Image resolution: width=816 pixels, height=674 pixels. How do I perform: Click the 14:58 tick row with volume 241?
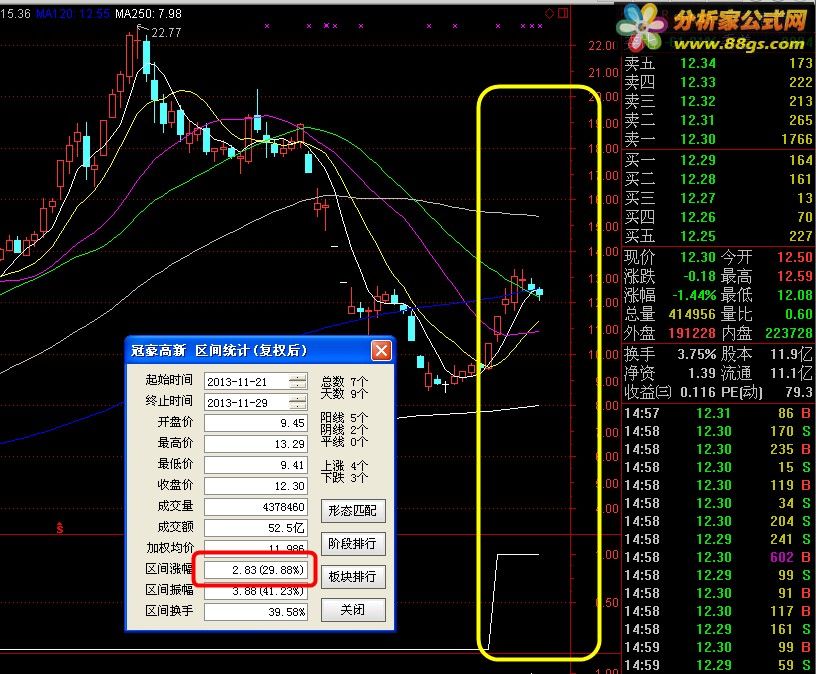[718, 539]
